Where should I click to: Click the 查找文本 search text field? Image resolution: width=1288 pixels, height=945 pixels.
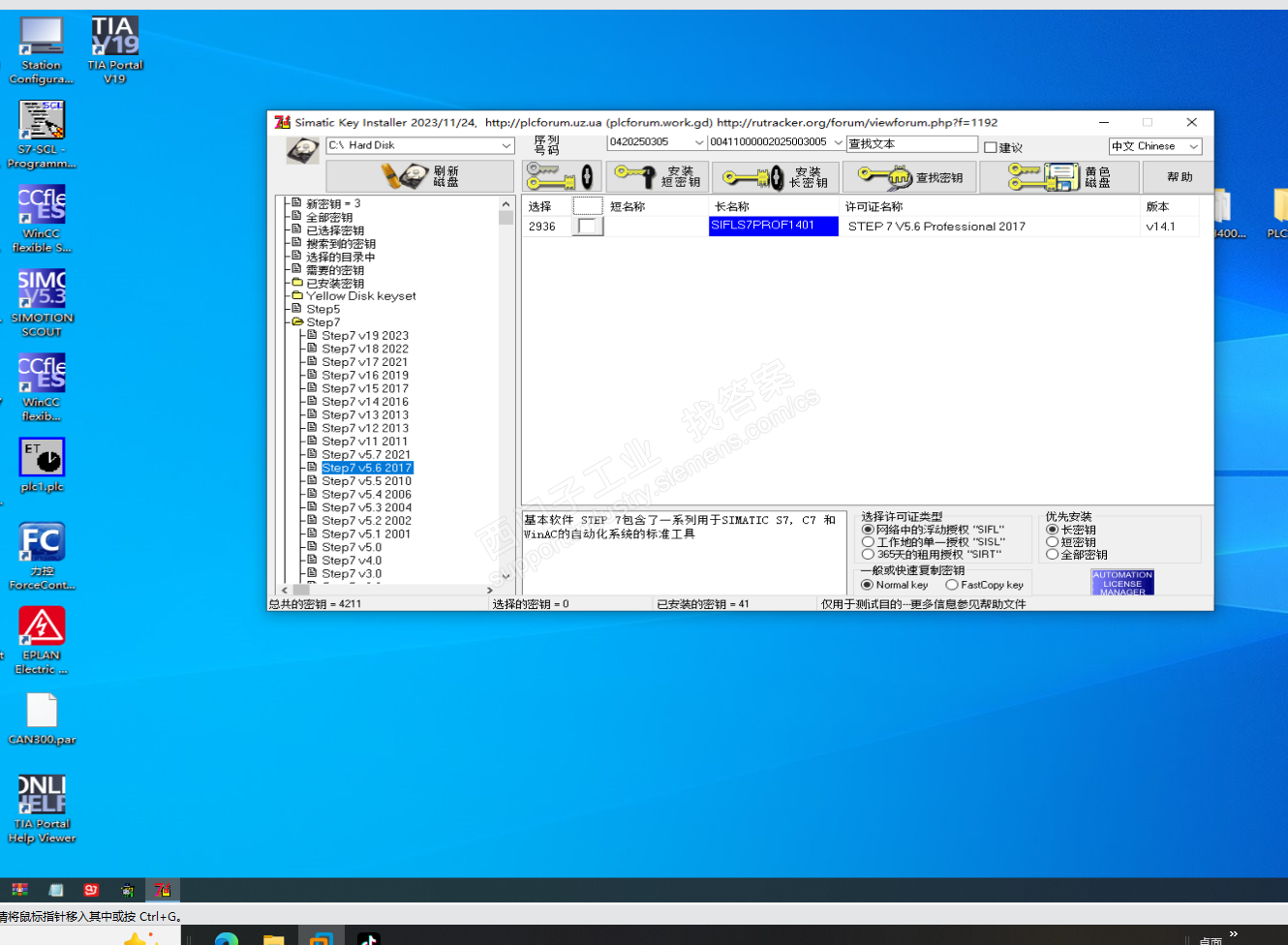click(912, 144)
